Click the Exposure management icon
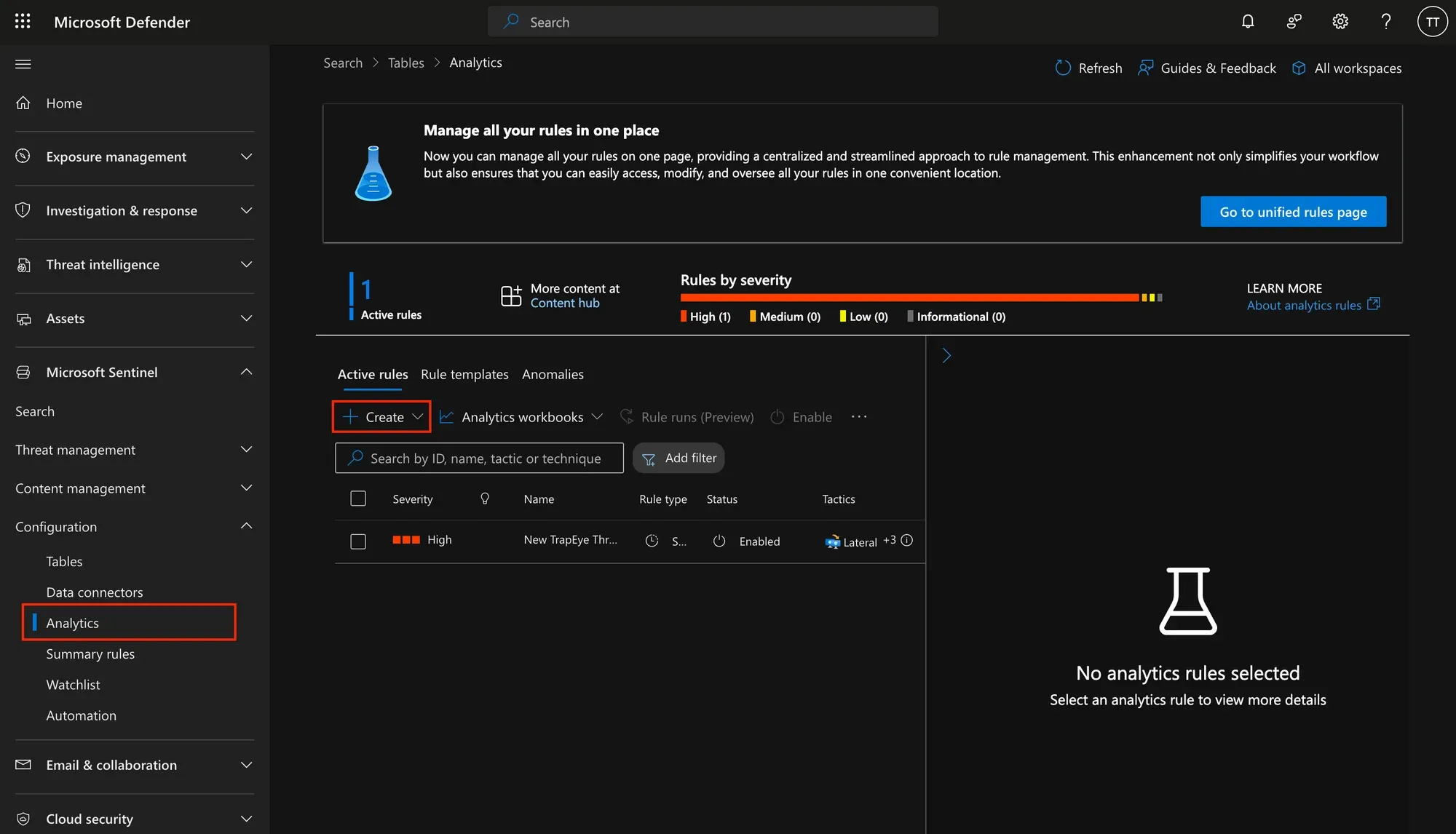1456x834 pixels. click(x=23, y=156)
